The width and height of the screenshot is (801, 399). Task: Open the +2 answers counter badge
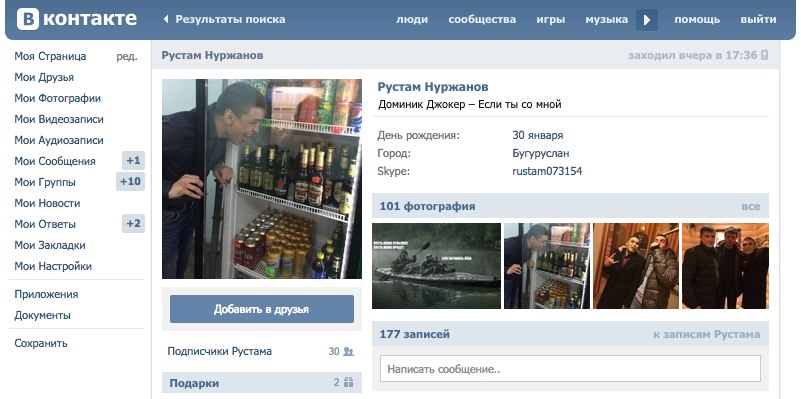(x=133, y=224)
